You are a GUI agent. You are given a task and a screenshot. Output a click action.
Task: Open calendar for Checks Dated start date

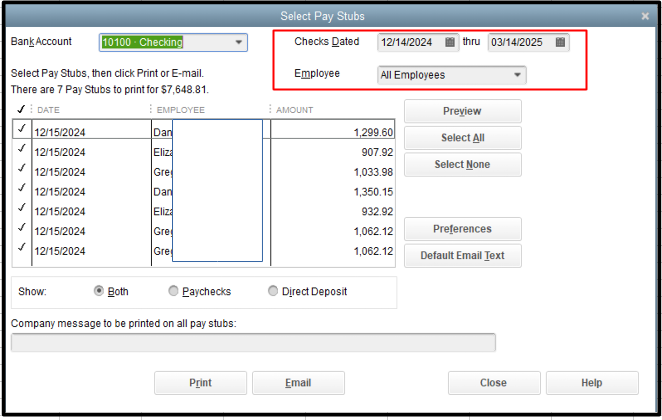coord(450,42)
